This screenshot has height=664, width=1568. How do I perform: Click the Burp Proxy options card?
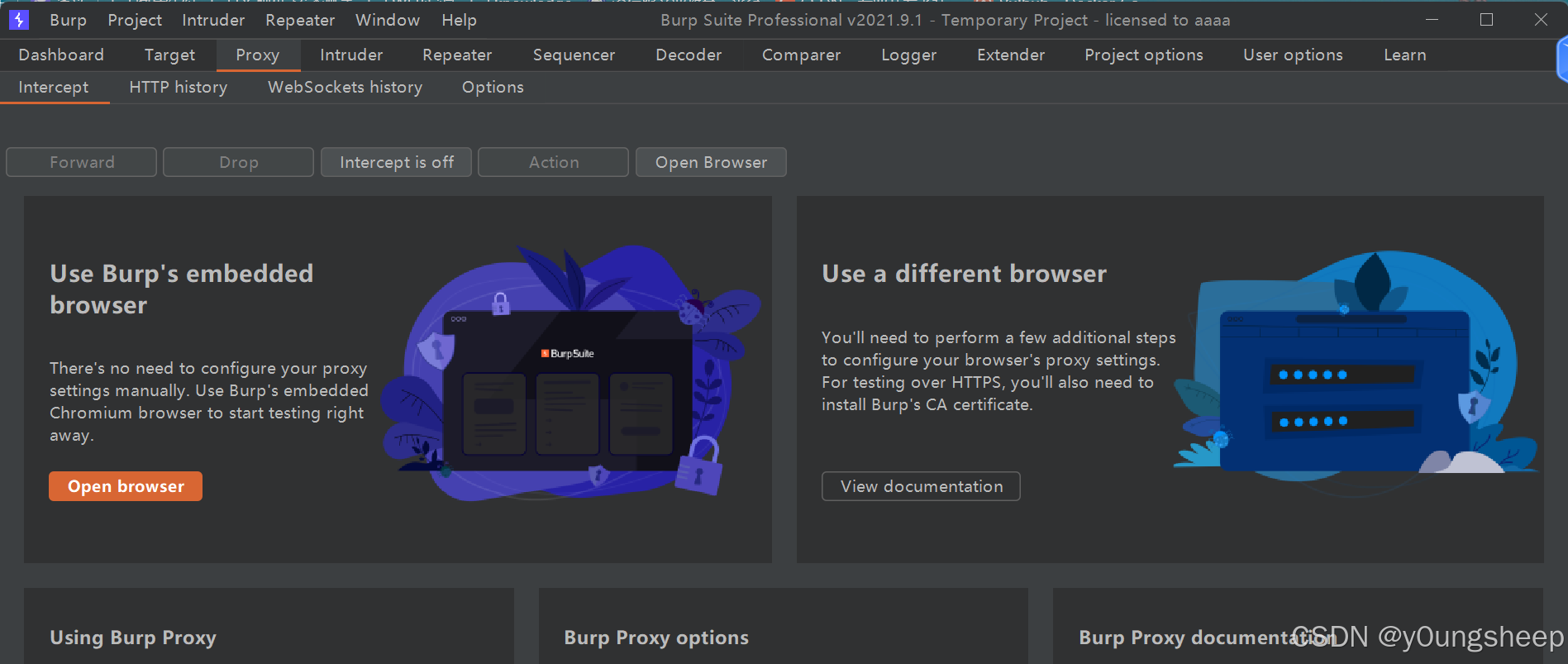(784, 626)
